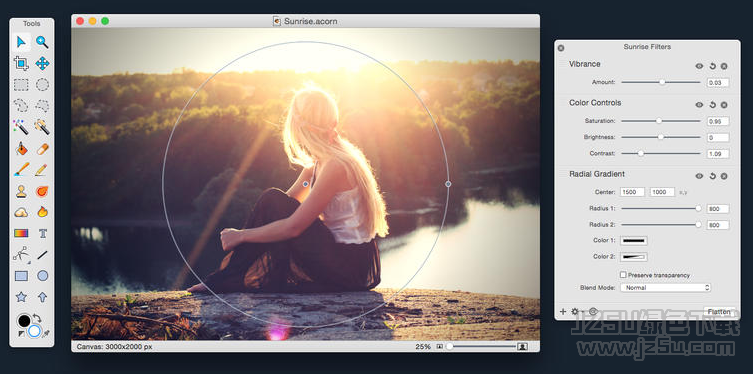The height and width of the screenshot is (374, 753).
Task: Pick the Magic Wand tool
Action: [21, 127]
